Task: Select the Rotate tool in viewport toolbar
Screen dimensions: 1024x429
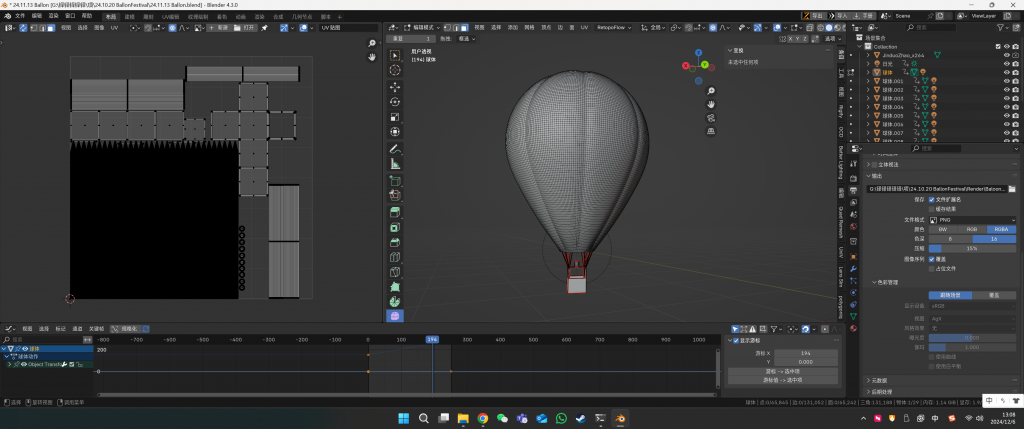Action: click(x=394, y=101)
